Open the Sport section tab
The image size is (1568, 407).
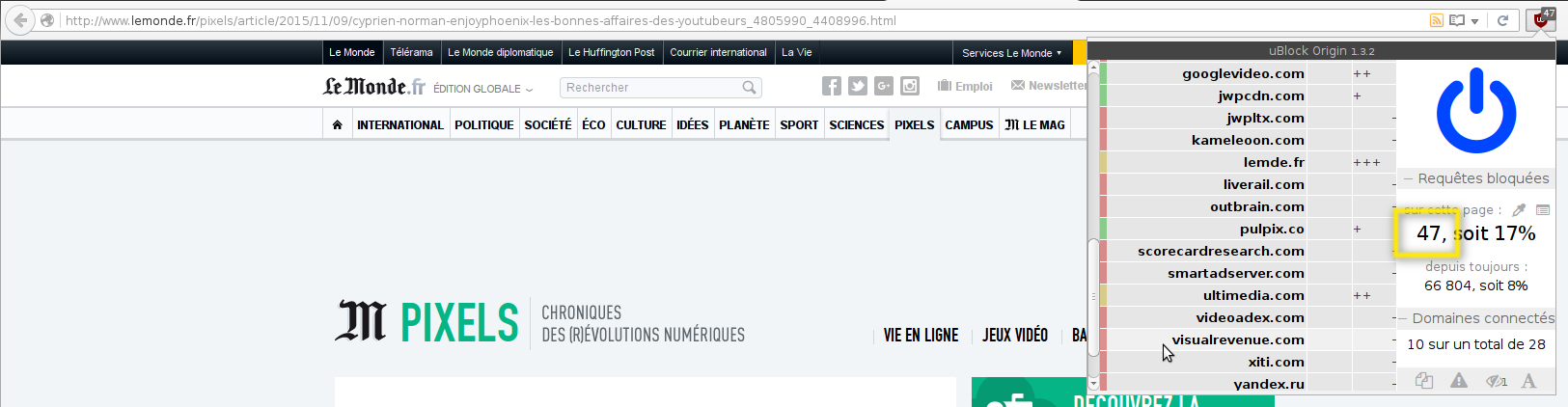tap(800, 125)
